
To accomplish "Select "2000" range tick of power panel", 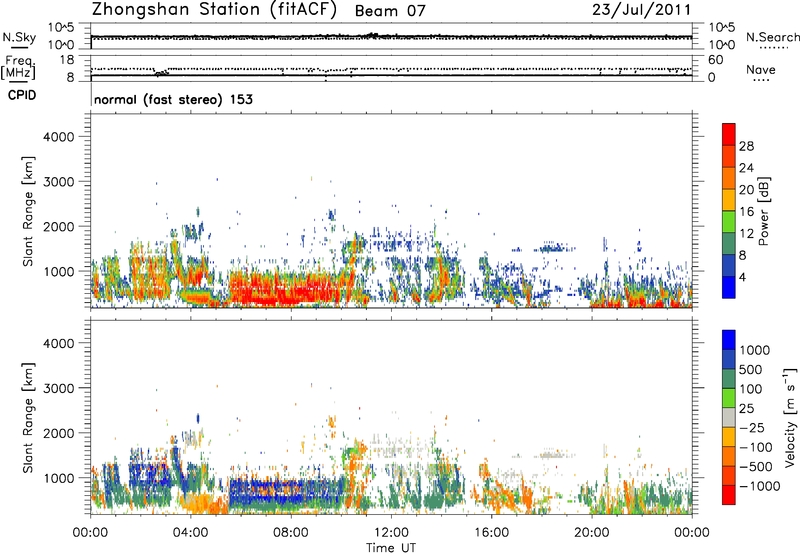I will point(58,226).
